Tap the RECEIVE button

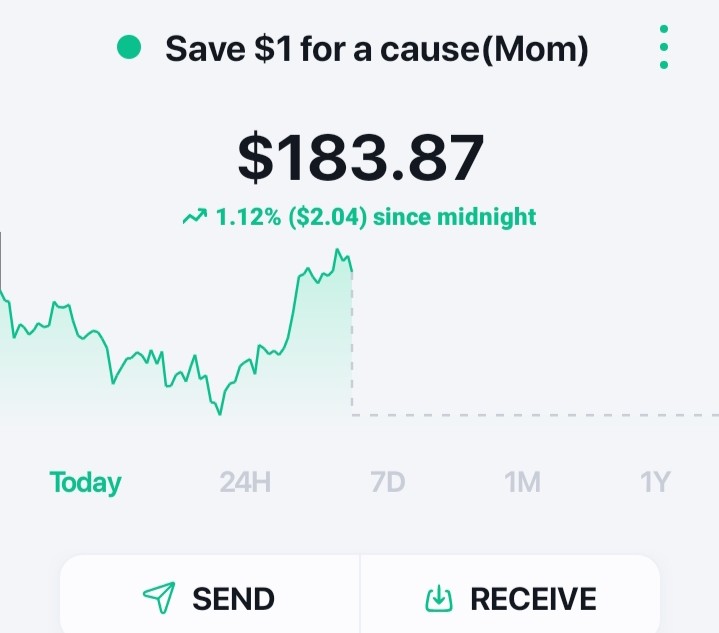click(x=510, y=594)
